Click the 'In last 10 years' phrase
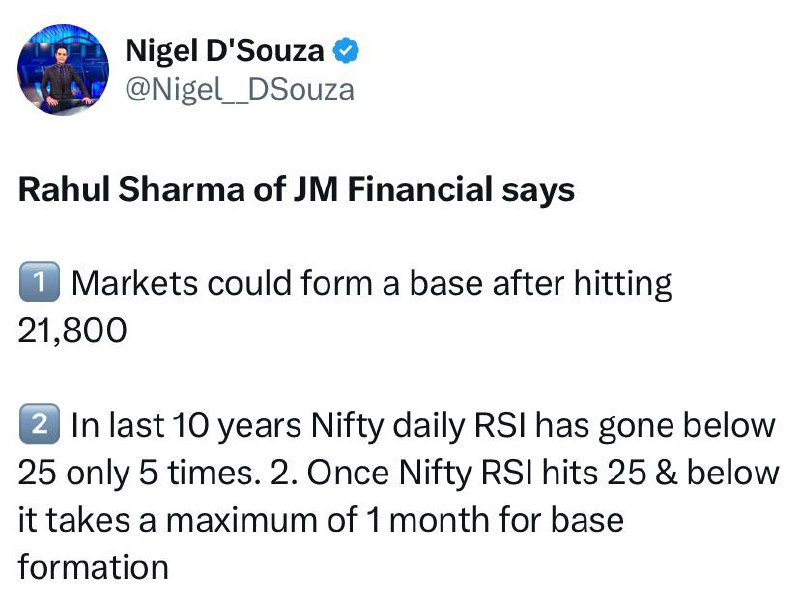The height and width of the screenshot is (604, 800). click(186, 425)
